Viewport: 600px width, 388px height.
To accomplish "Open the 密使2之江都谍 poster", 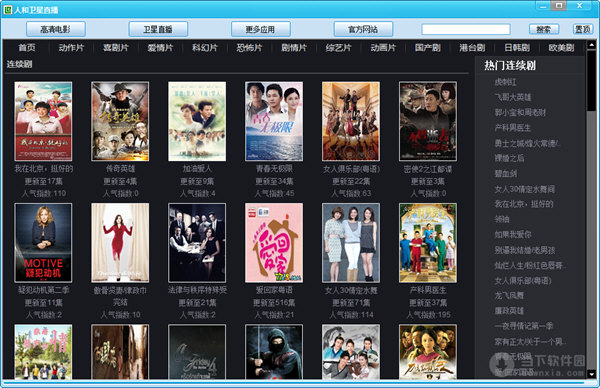I will 428,121.
